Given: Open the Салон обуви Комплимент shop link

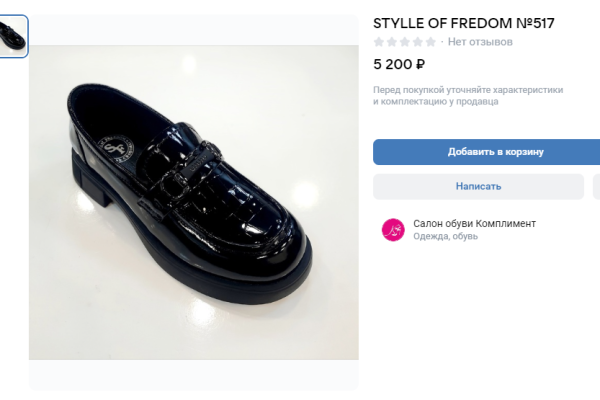Looking at the screenshot, I should [474, 223].
